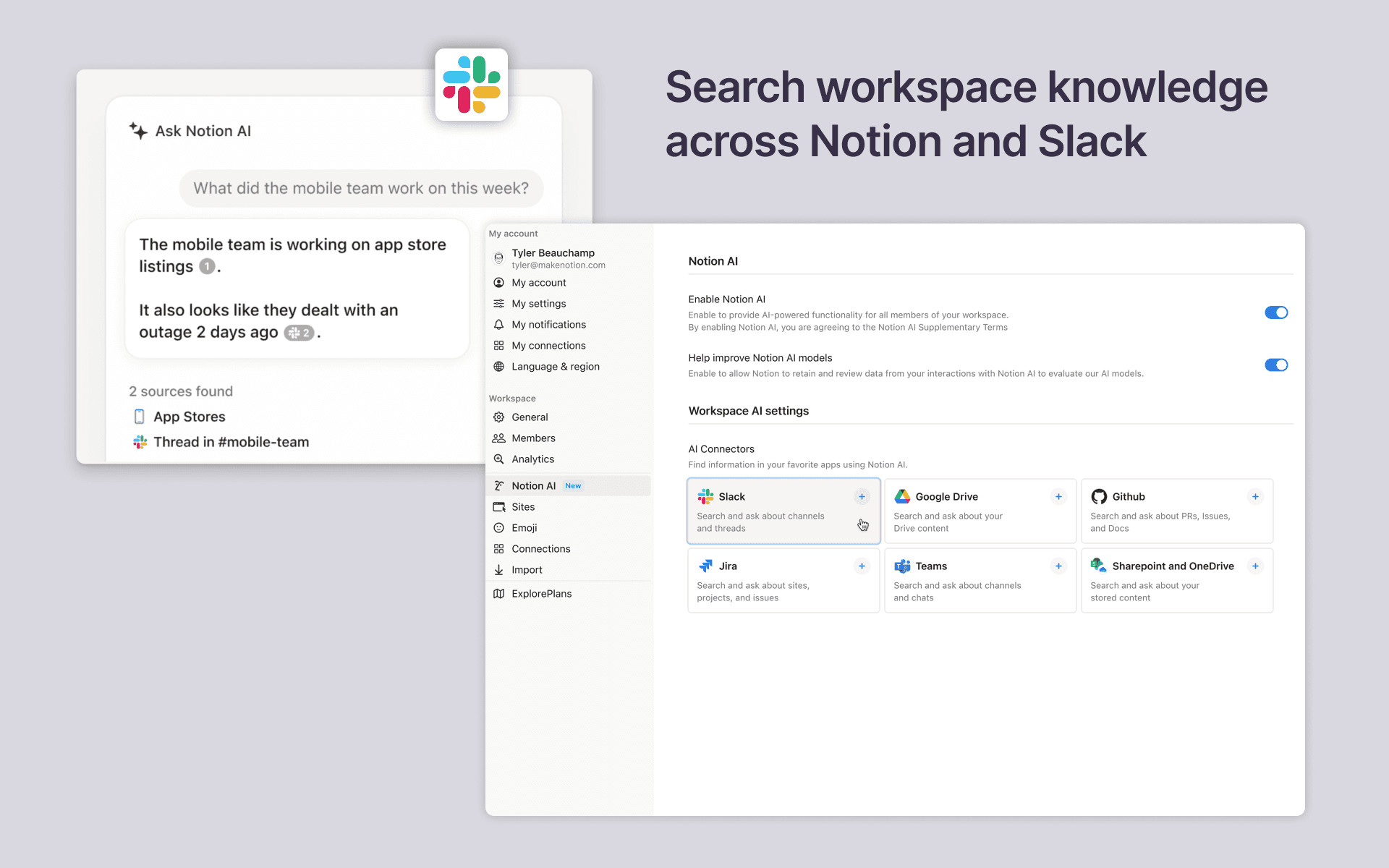
Task: Add the Github connector via plus
Action: pos(1255,496)
